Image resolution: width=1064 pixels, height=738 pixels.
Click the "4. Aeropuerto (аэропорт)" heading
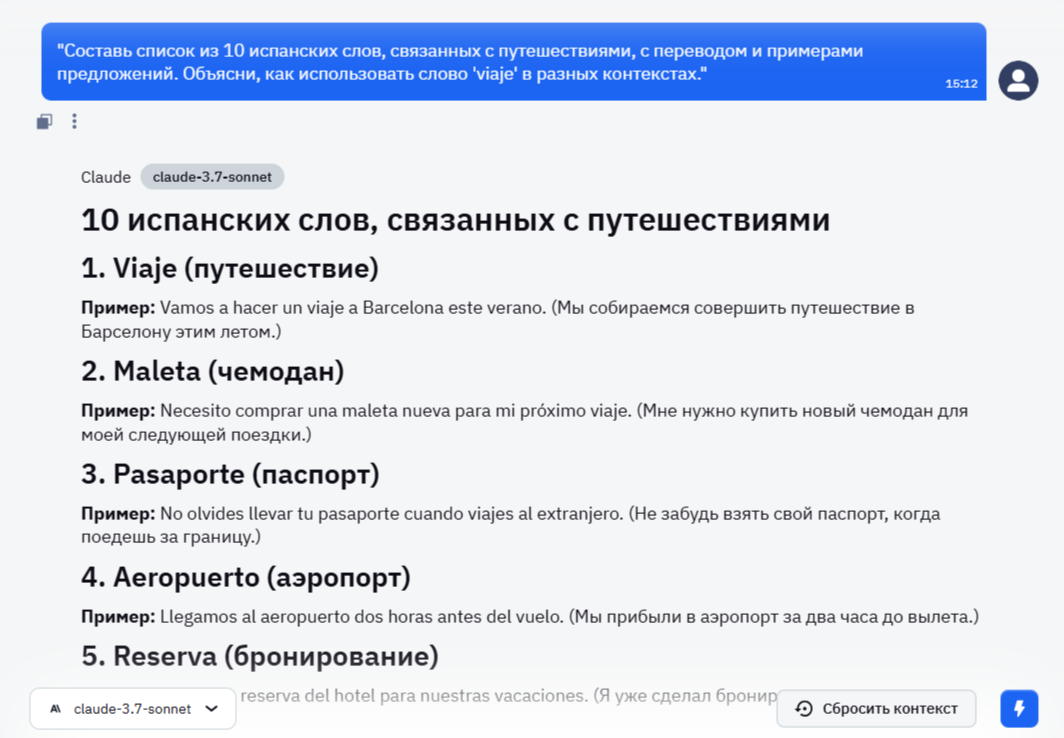tap(246, 577)
